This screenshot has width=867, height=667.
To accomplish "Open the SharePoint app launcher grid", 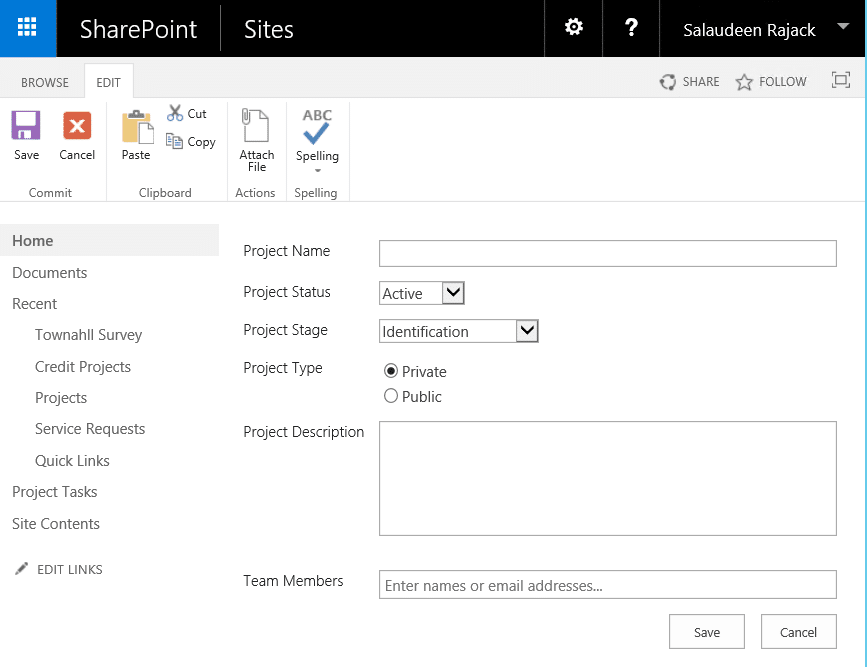I will pos(27,27).
